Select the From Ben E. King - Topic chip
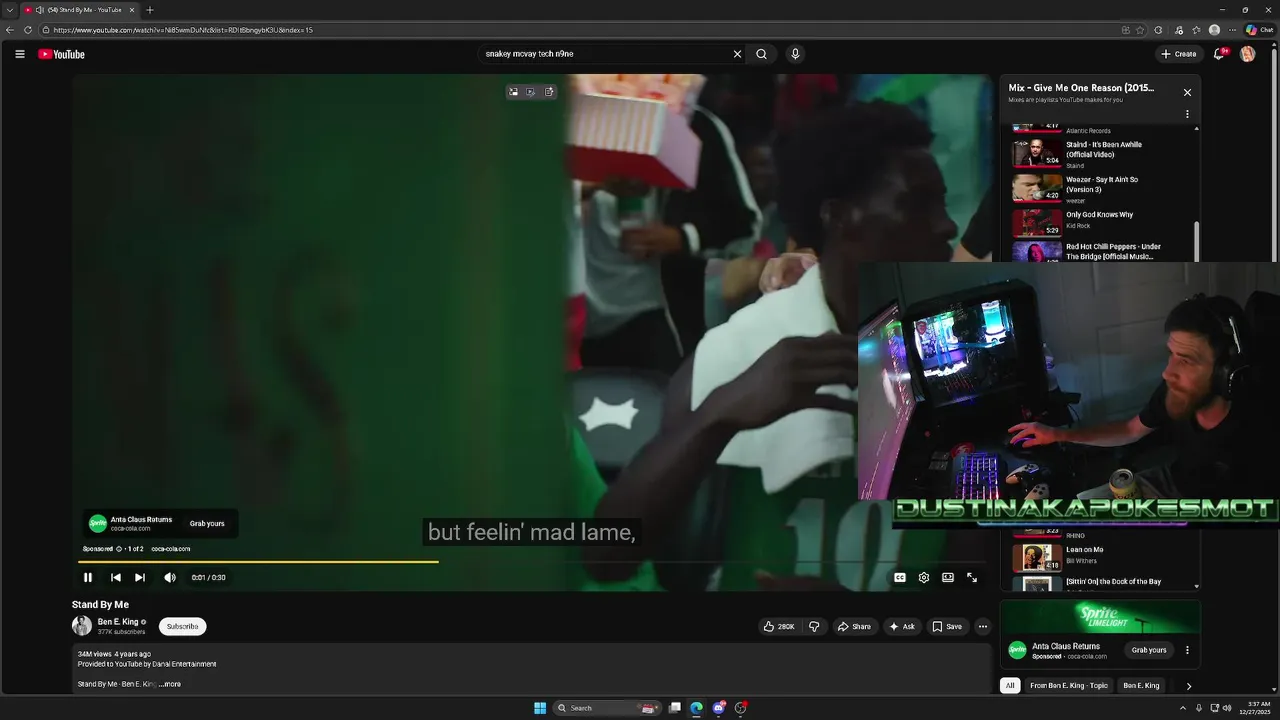This screenshot has height=720, width=1280. [1069, 685]
